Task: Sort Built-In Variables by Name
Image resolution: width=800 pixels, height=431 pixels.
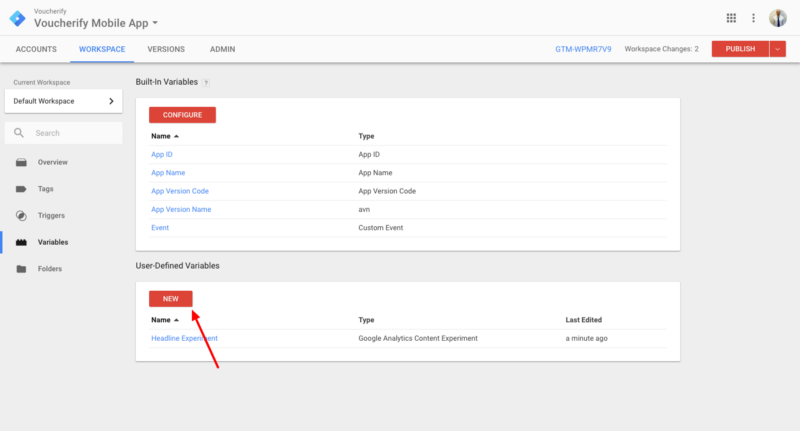Action: coord(165,136)
